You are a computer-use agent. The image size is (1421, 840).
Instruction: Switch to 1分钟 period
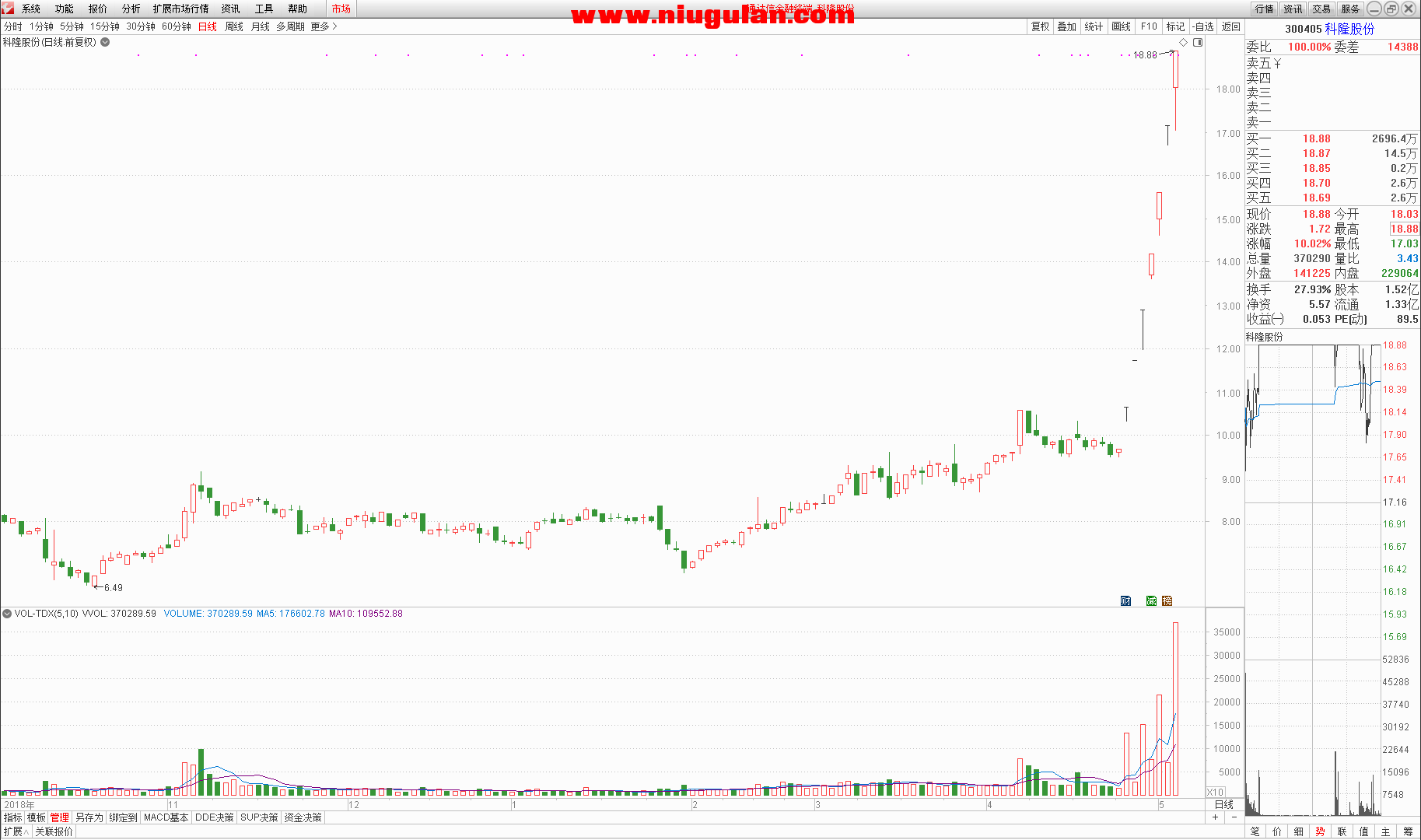[42, 26]
